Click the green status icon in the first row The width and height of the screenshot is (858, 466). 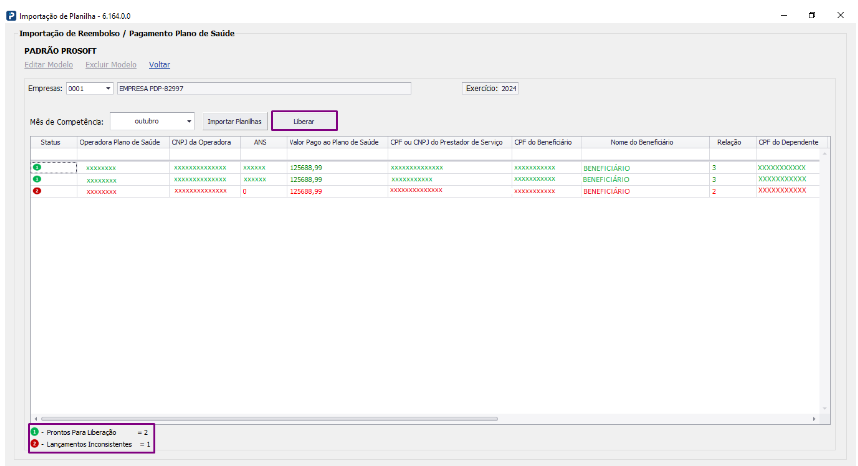pos(37,168)
